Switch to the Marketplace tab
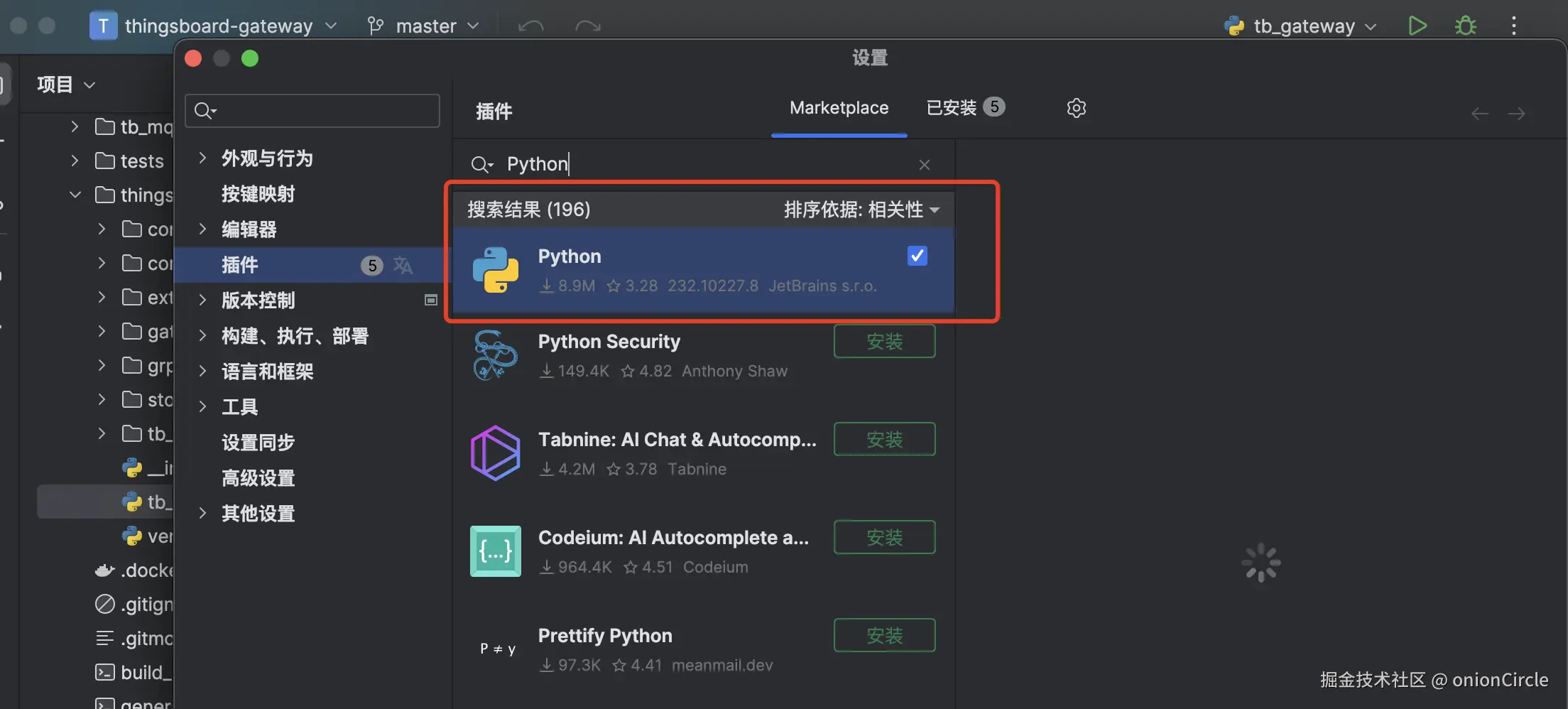1568x709 pixels. 839,108
